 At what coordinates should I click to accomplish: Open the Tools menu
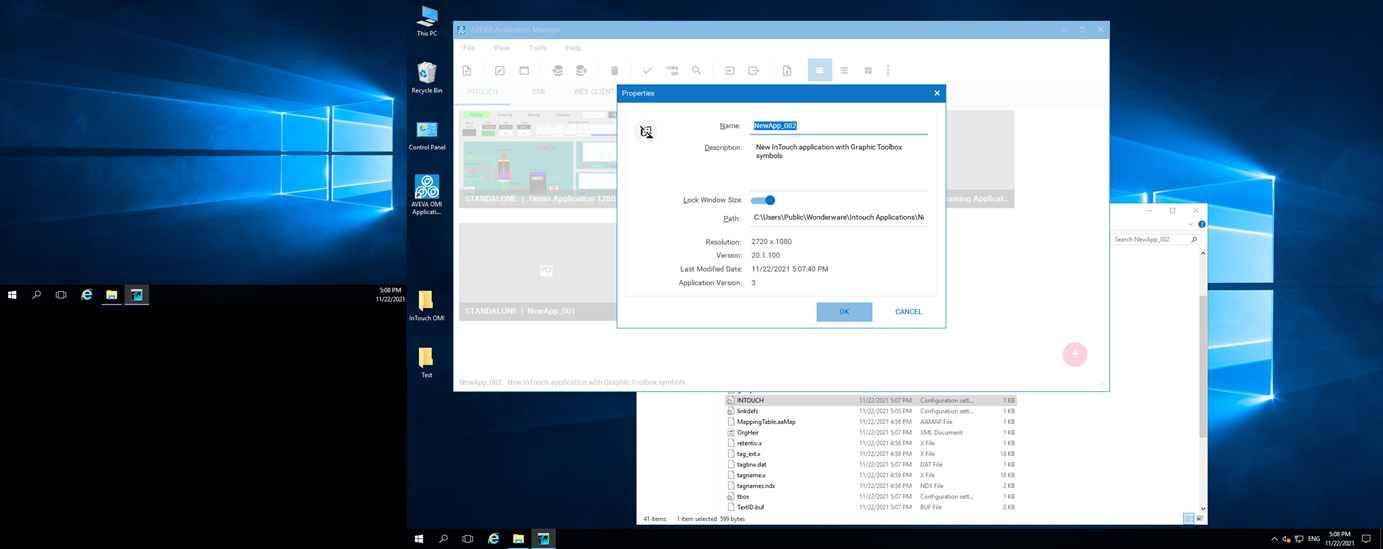click(x=537, y=48)
